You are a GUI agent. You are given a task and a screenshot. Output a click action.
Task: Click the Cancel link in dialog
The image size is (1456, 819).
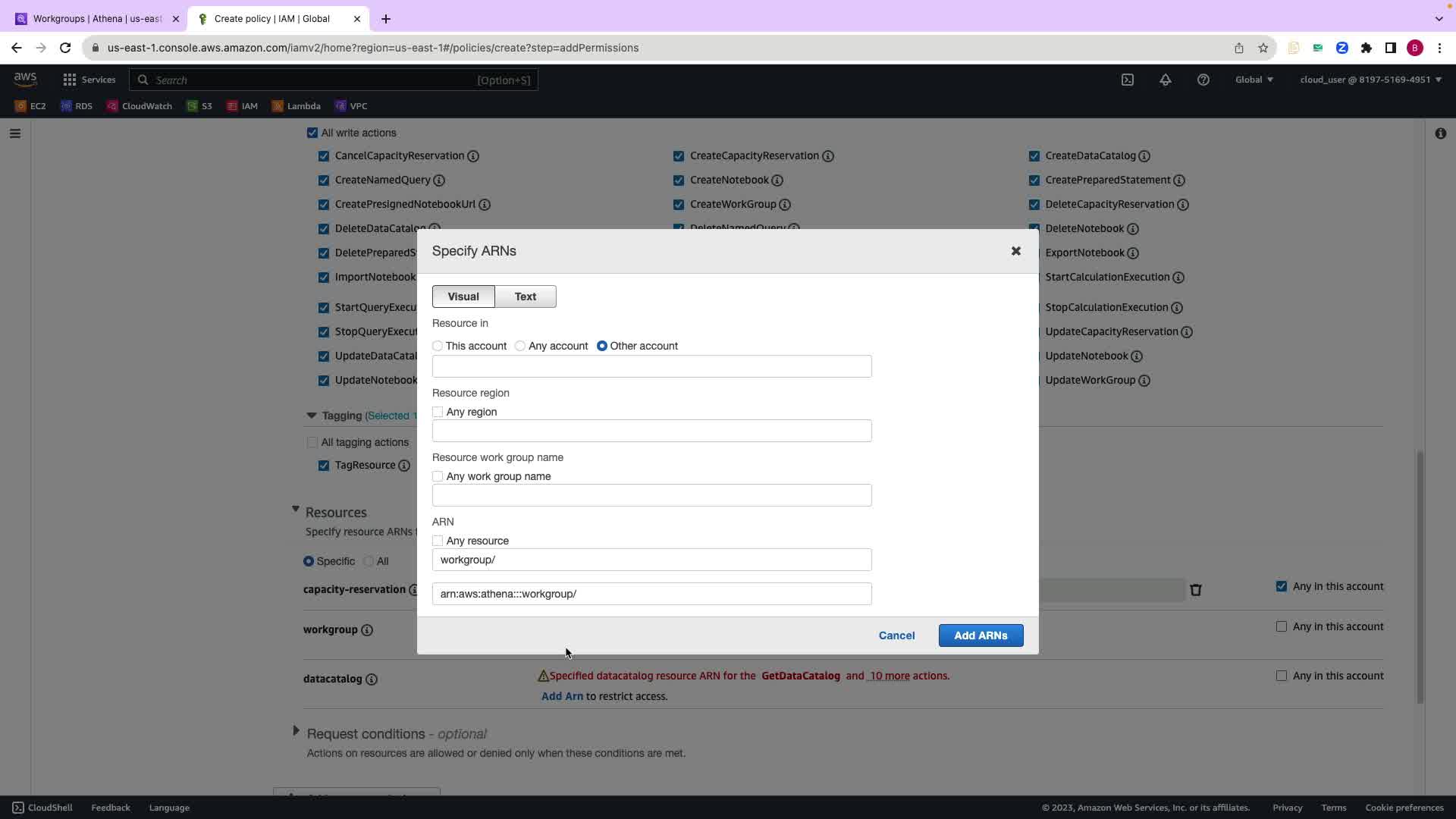(896, 635)
